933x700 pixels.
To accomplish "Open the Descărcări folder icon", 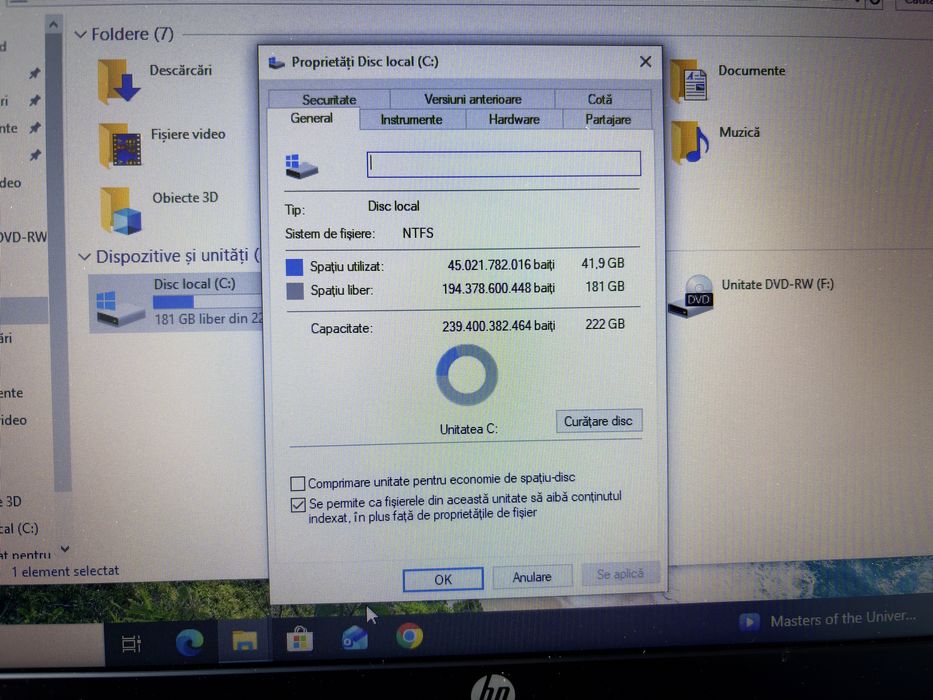I will pyautogui.click(x=119, y=80).
